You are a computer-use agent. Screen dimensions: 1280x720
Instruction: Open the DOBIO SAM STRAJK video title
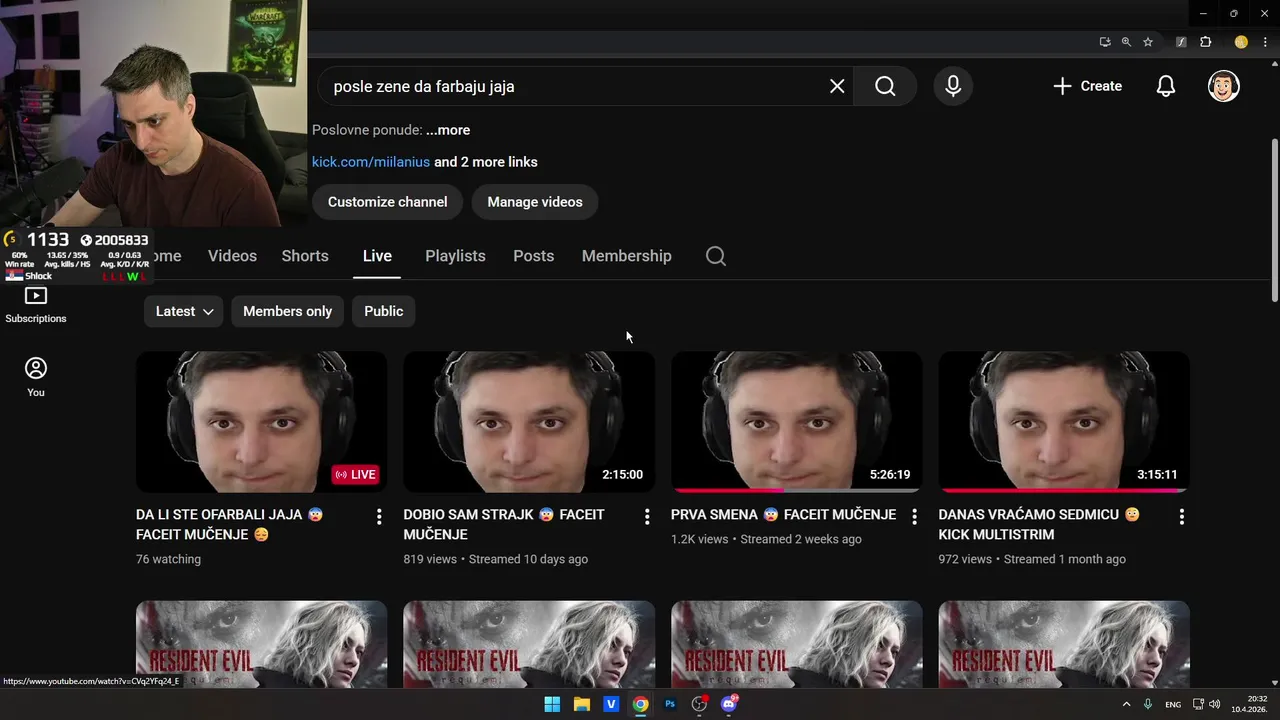pos(504,525)
